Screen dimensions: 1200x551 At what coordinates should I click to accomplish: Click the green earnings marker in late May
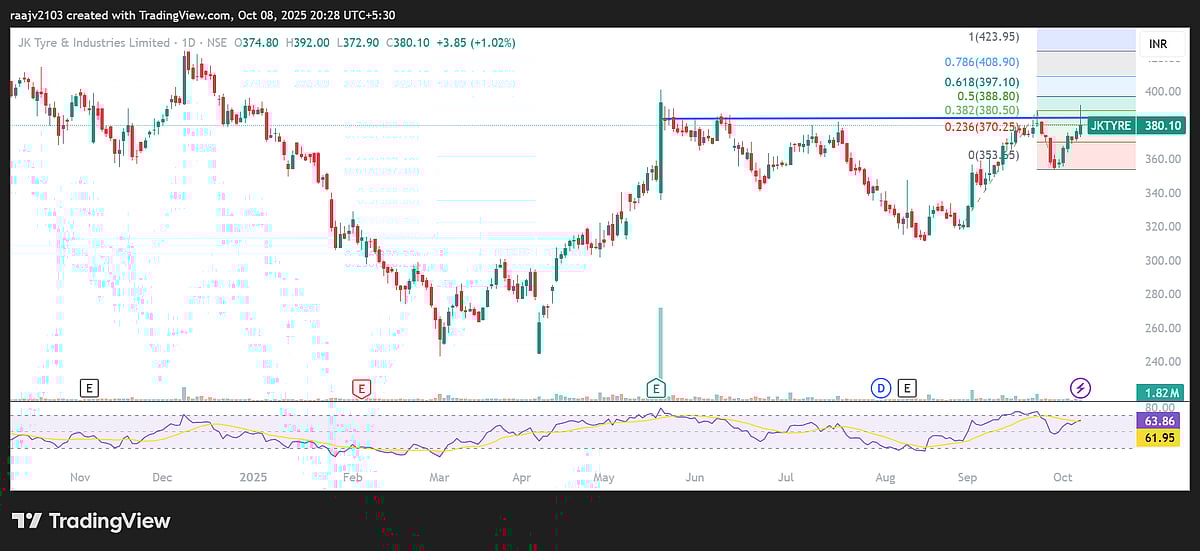click(x=656, y=387)
